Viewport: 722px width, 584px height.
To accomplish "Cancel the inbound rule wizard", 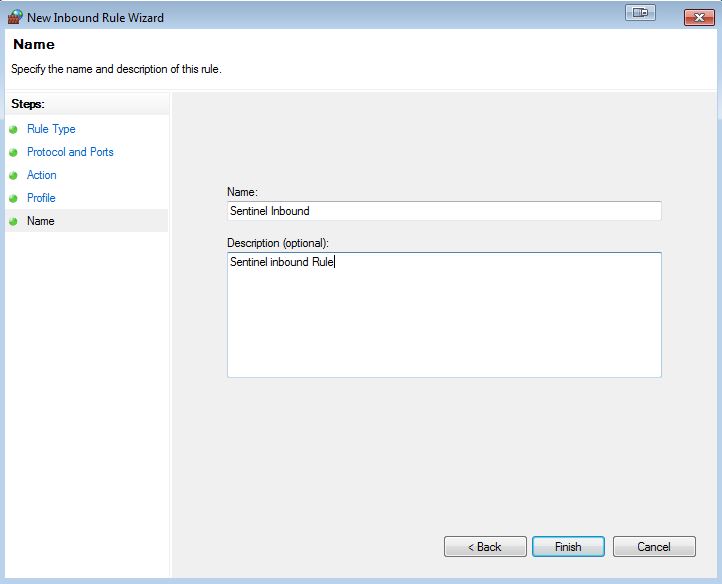I will (x=654, y=547).
